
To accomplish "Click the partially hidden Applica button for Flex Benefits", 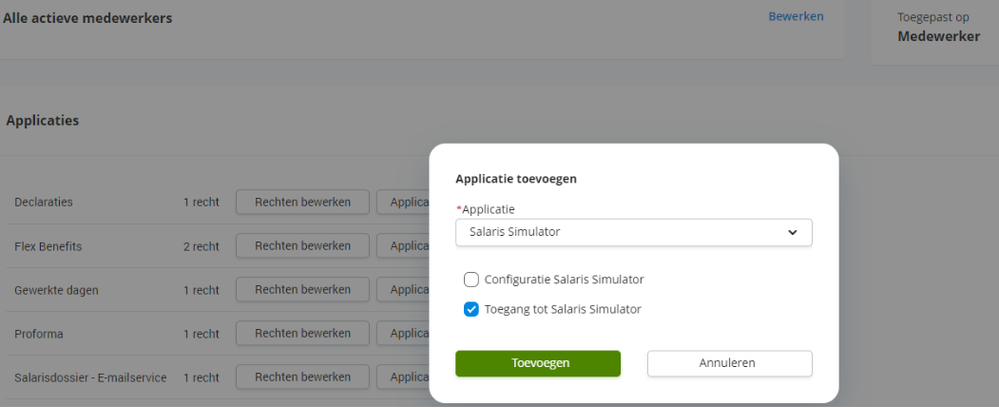I will coord(404,246).
